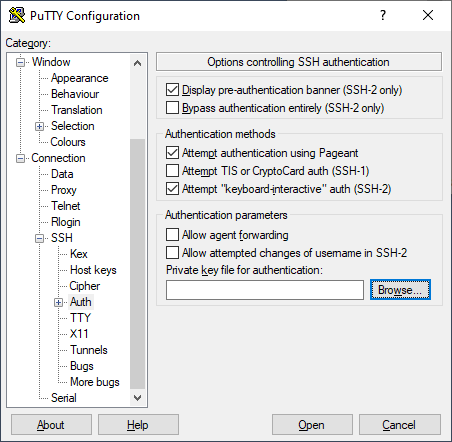
Task: Enable Bypass authentication entirely checkbox
Action: click(x=172, y=108)
